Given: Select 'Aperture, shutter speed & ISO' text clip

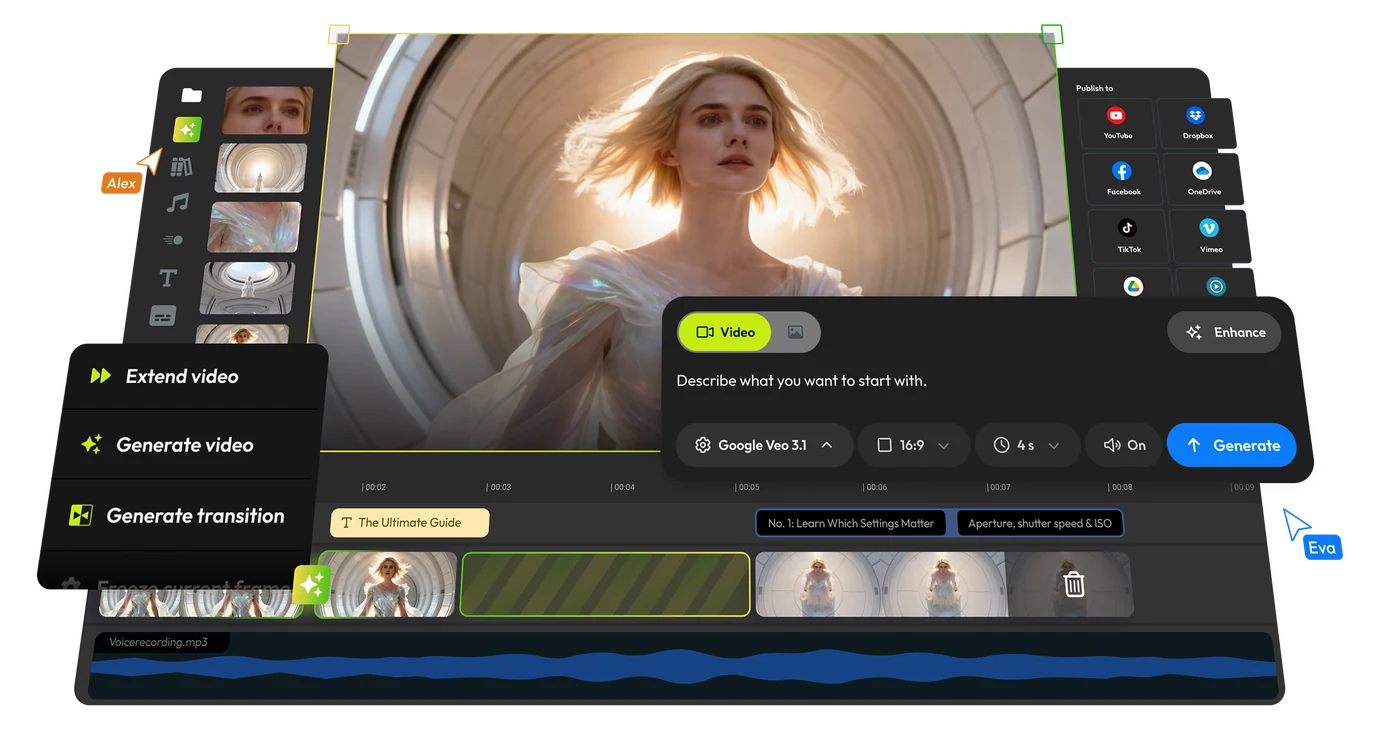Looking at the screenshot, I should point(1040,523).
